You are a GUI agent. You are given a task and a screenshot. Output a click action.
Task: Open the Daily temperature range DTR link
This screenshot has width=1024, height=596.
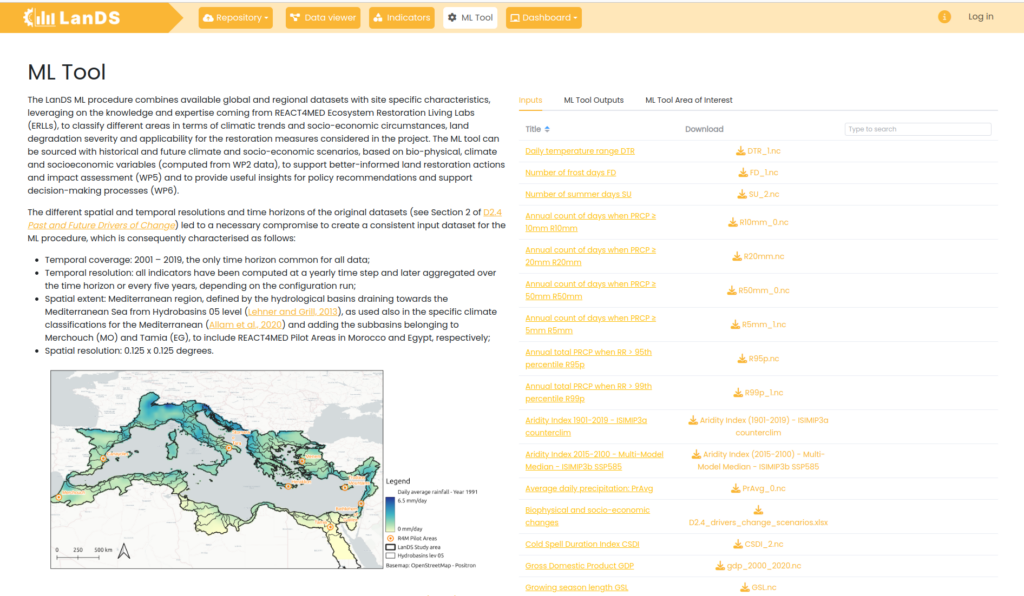[x=580, y=151]
